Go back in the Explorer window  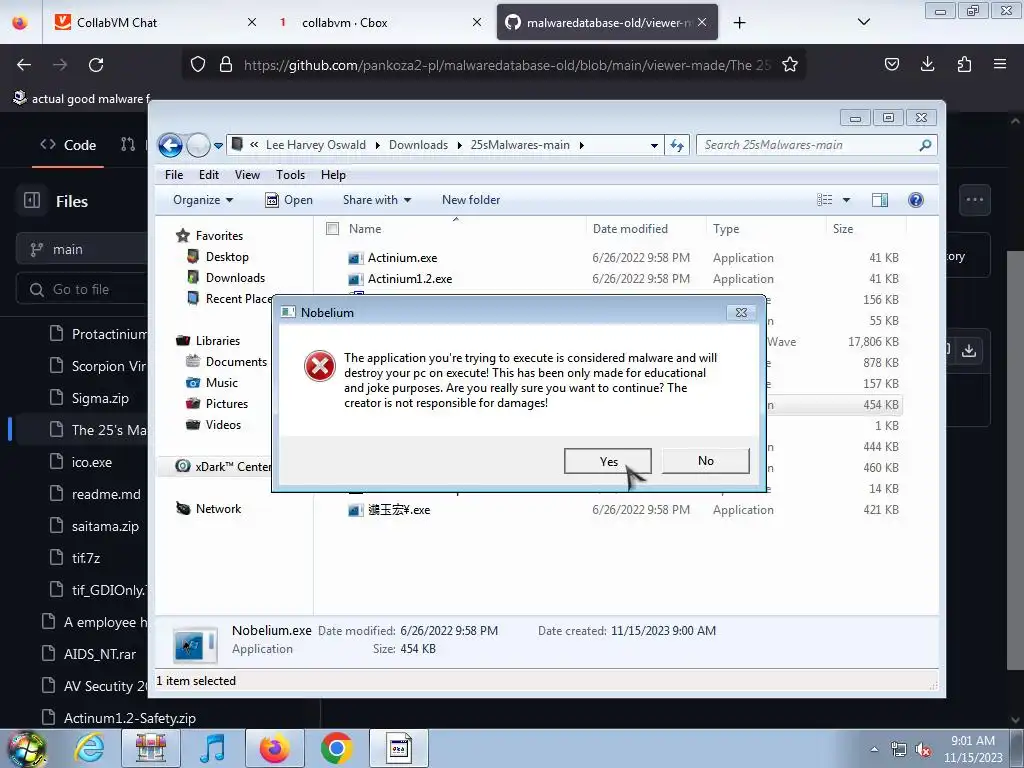tap(170, 145)
